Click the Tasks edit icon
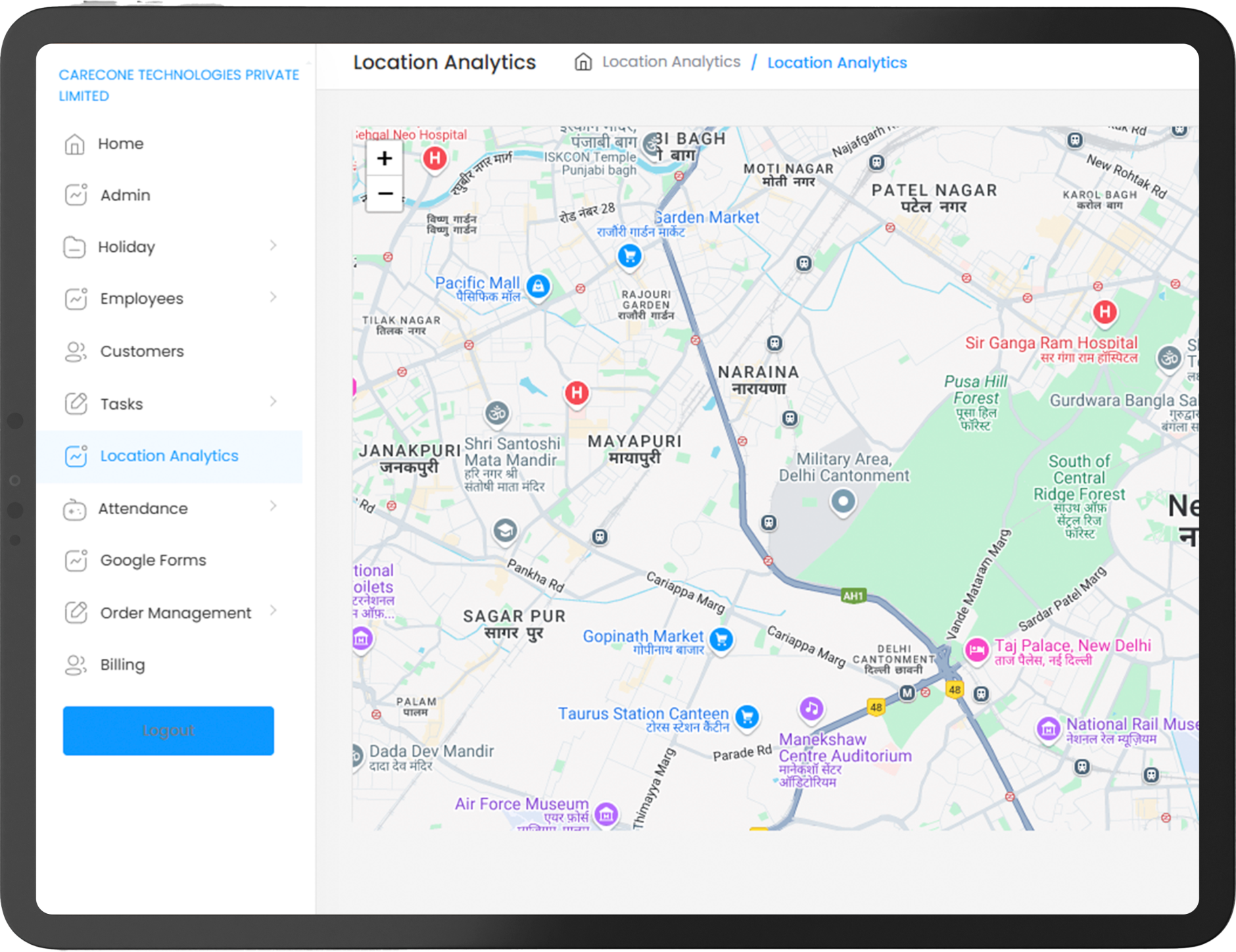1236x952 pixels. click(x=76, y=403)
